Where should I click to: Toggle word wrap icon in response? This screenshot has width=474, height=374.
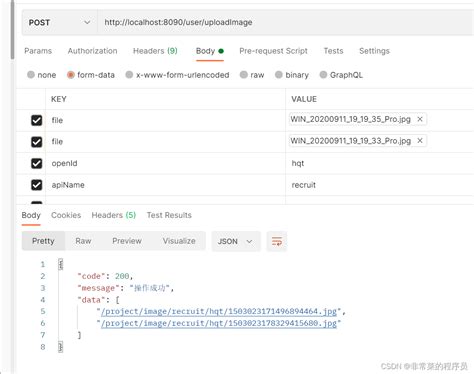[x=277, y=241]
